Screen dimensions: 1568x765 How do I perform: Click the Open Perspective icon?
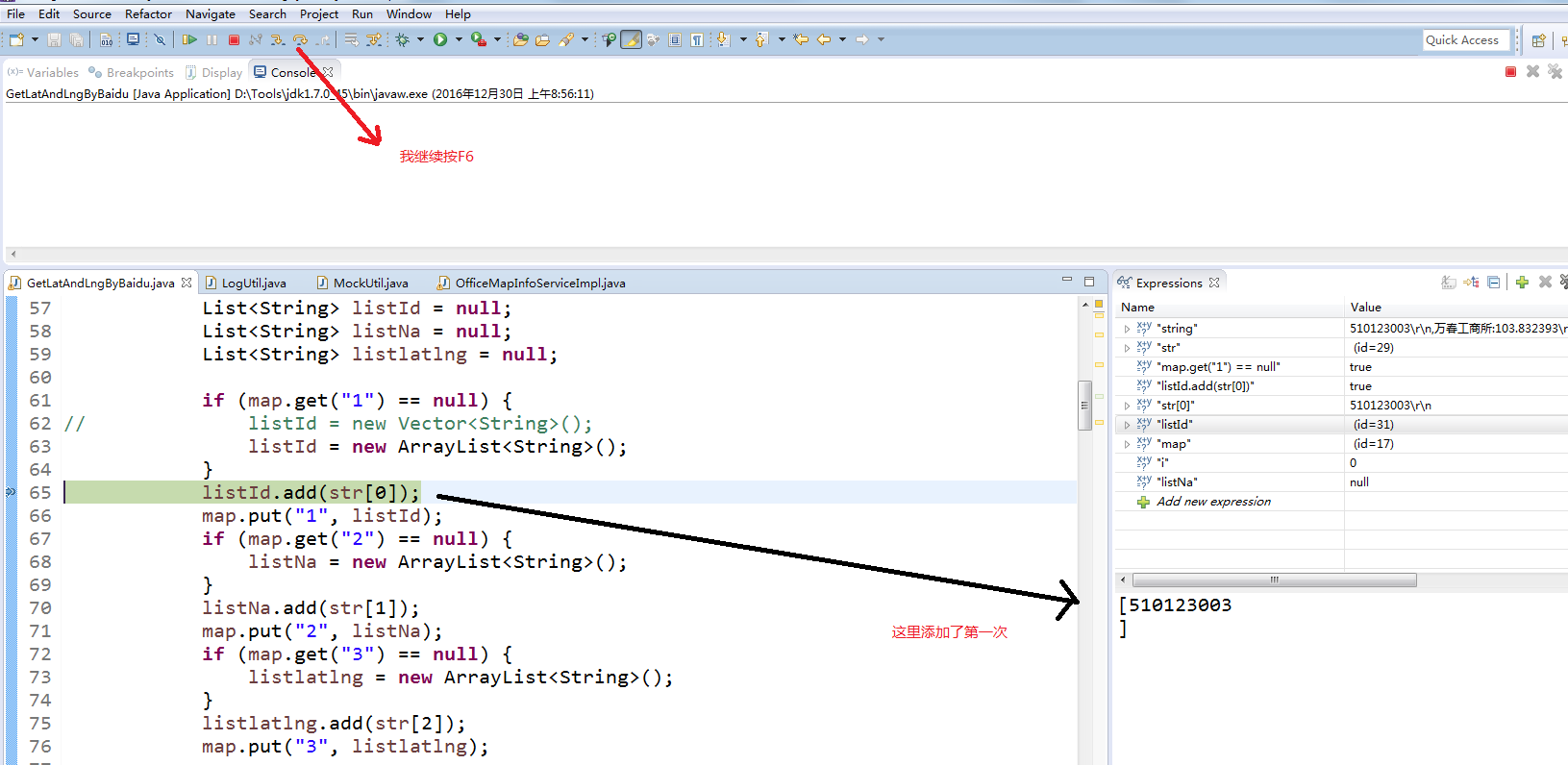click(1538, 40)
